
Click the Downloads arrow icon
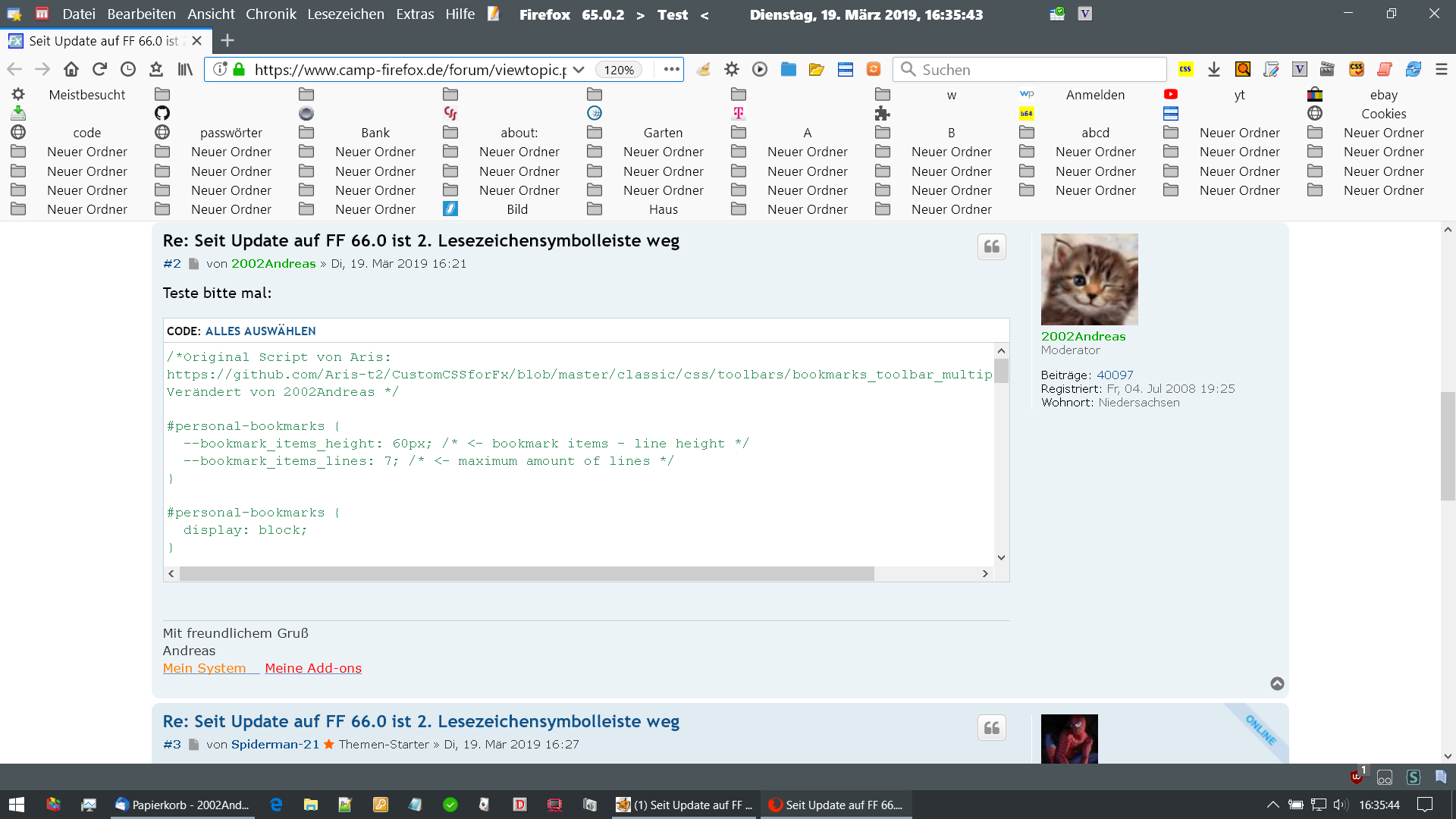tap(1214, 70)
